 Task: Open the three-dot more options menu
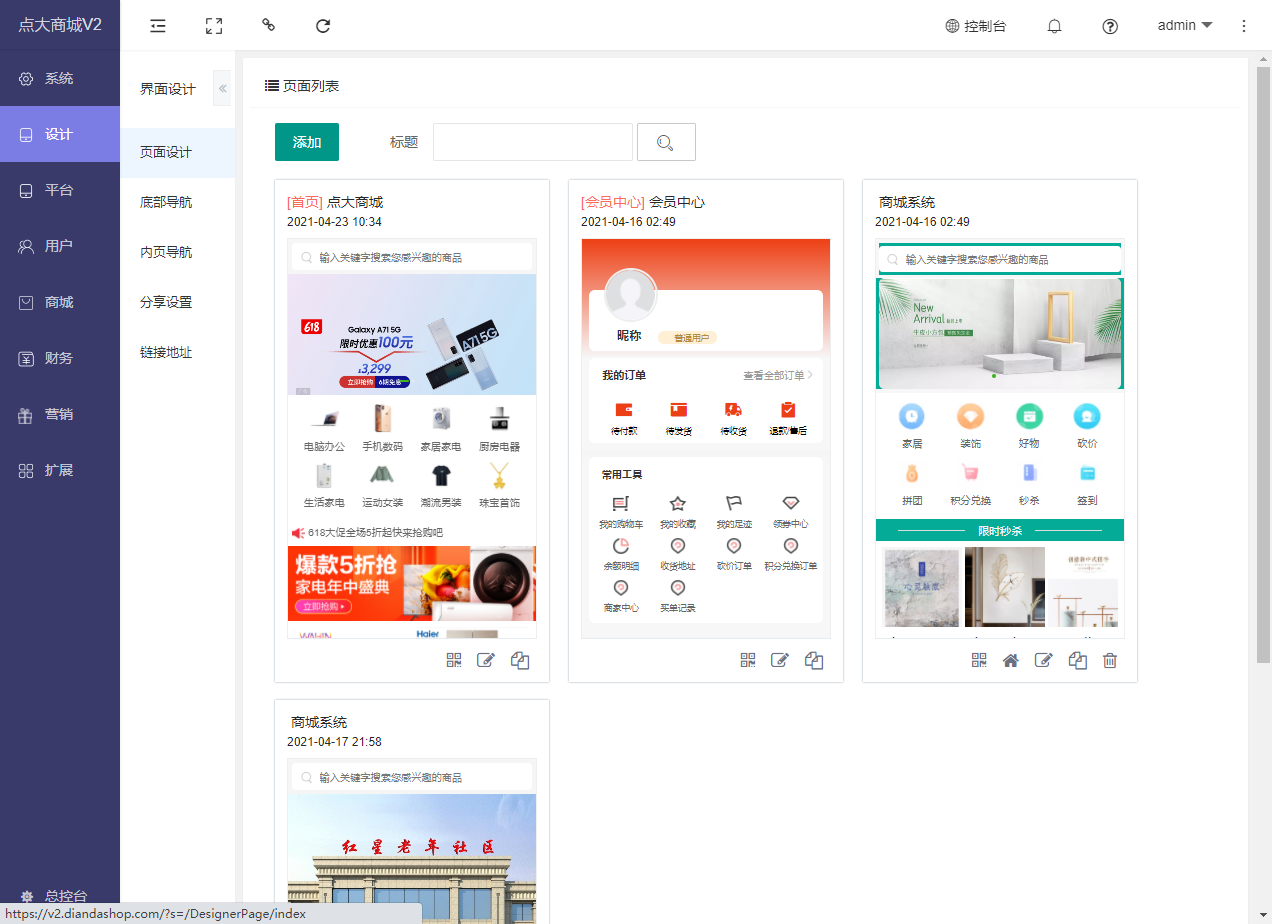point(1244,26)
